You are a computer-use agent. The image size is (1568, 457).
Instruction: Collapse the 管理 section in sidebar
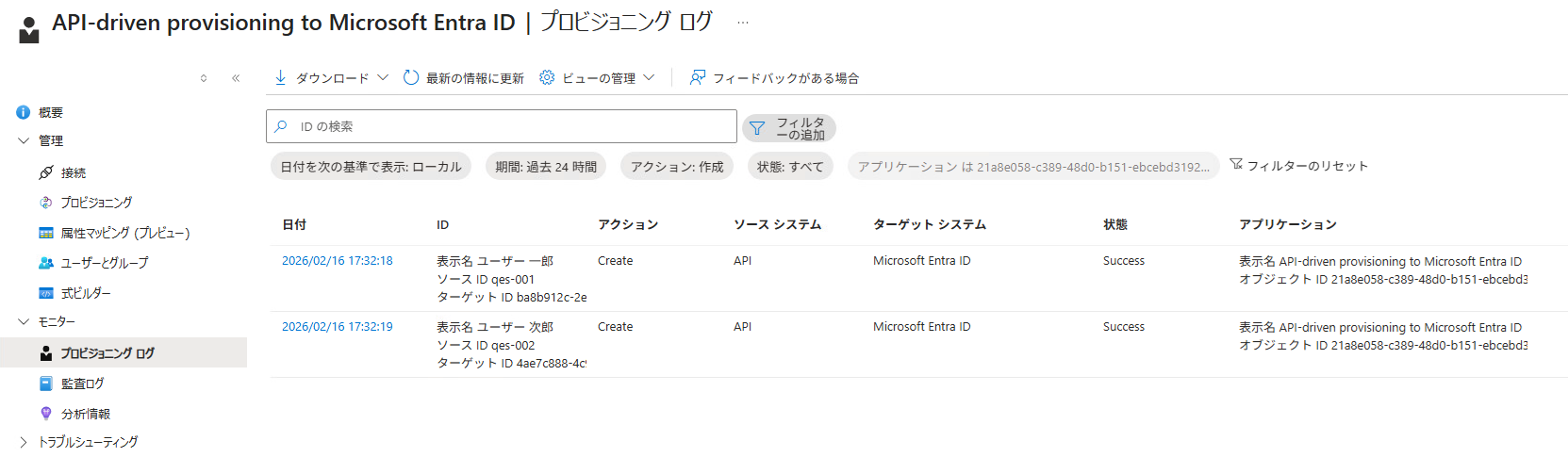tap(24, 140)
